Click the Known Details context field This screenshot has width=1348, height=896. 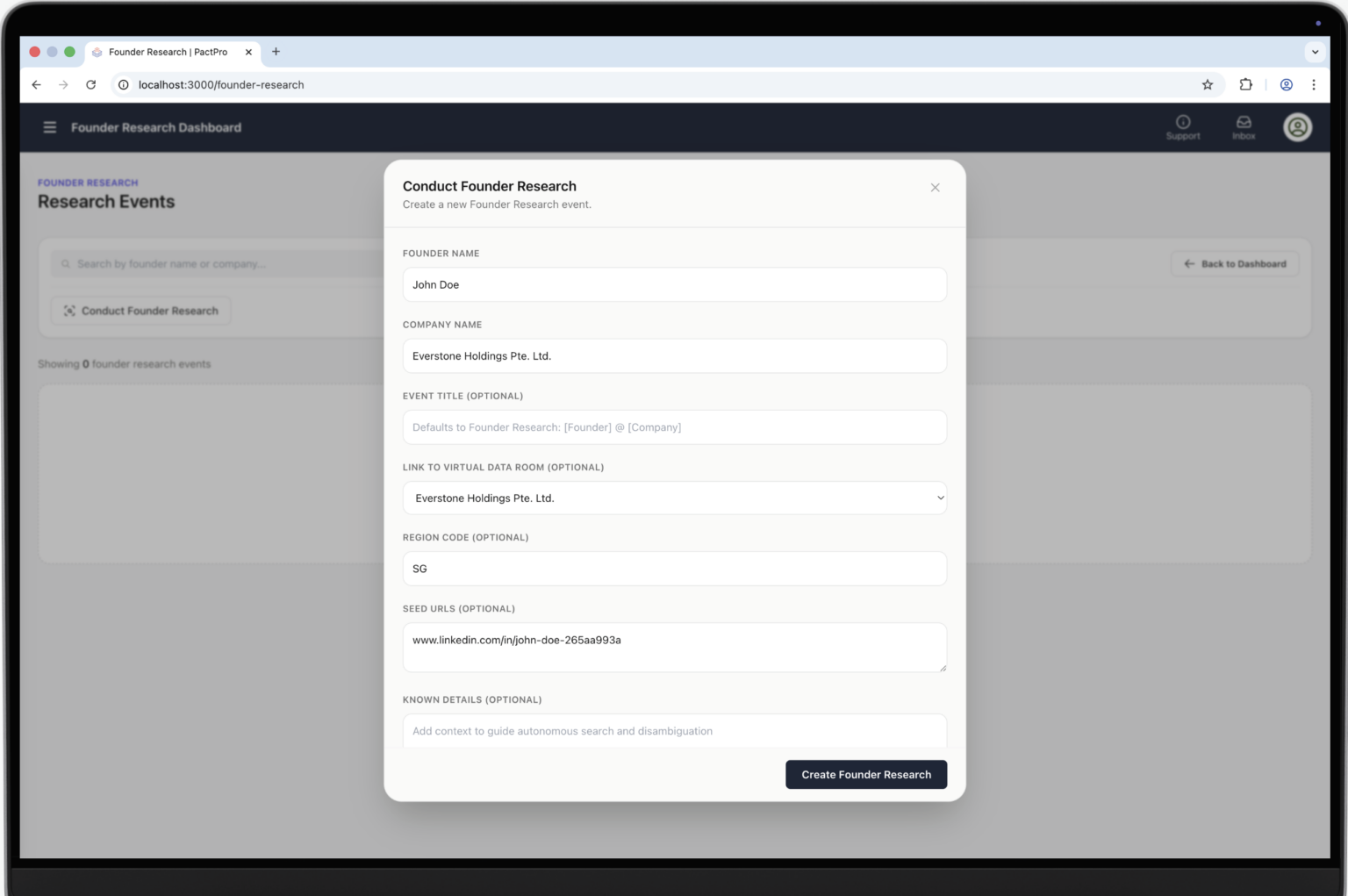(x=674, y=731)
